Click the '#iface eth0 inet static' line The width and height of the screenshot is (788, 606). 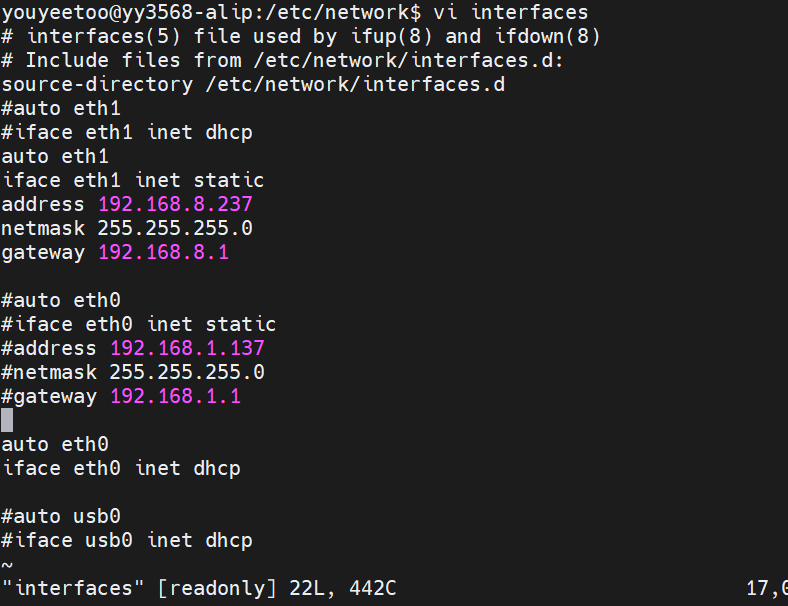139,324
